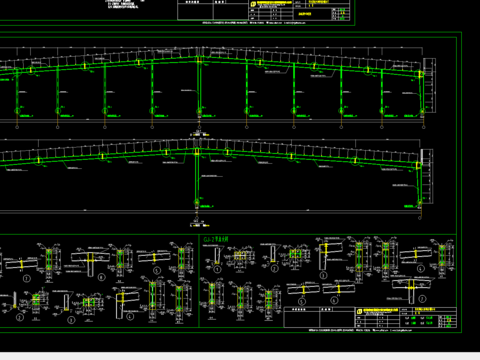This screenshot has width=480, height=360.
Task: Click the empty revision table in bottom title block
Action: [319, 317]
